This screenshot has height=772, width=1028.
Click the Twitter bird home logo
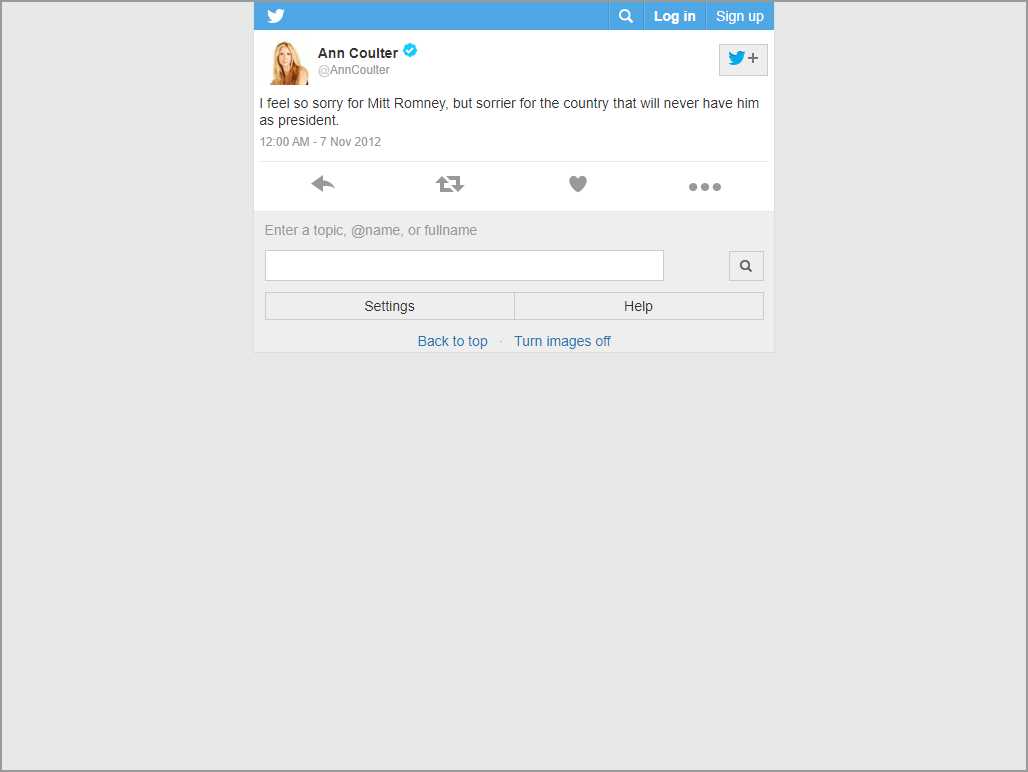point(276,16)
